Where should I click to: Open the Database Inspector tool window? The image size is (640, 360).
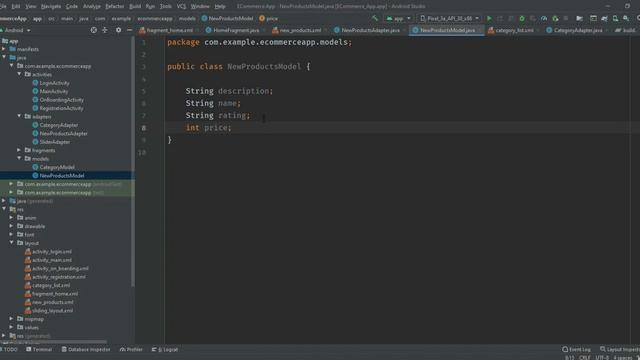click(x=85, y=349)
